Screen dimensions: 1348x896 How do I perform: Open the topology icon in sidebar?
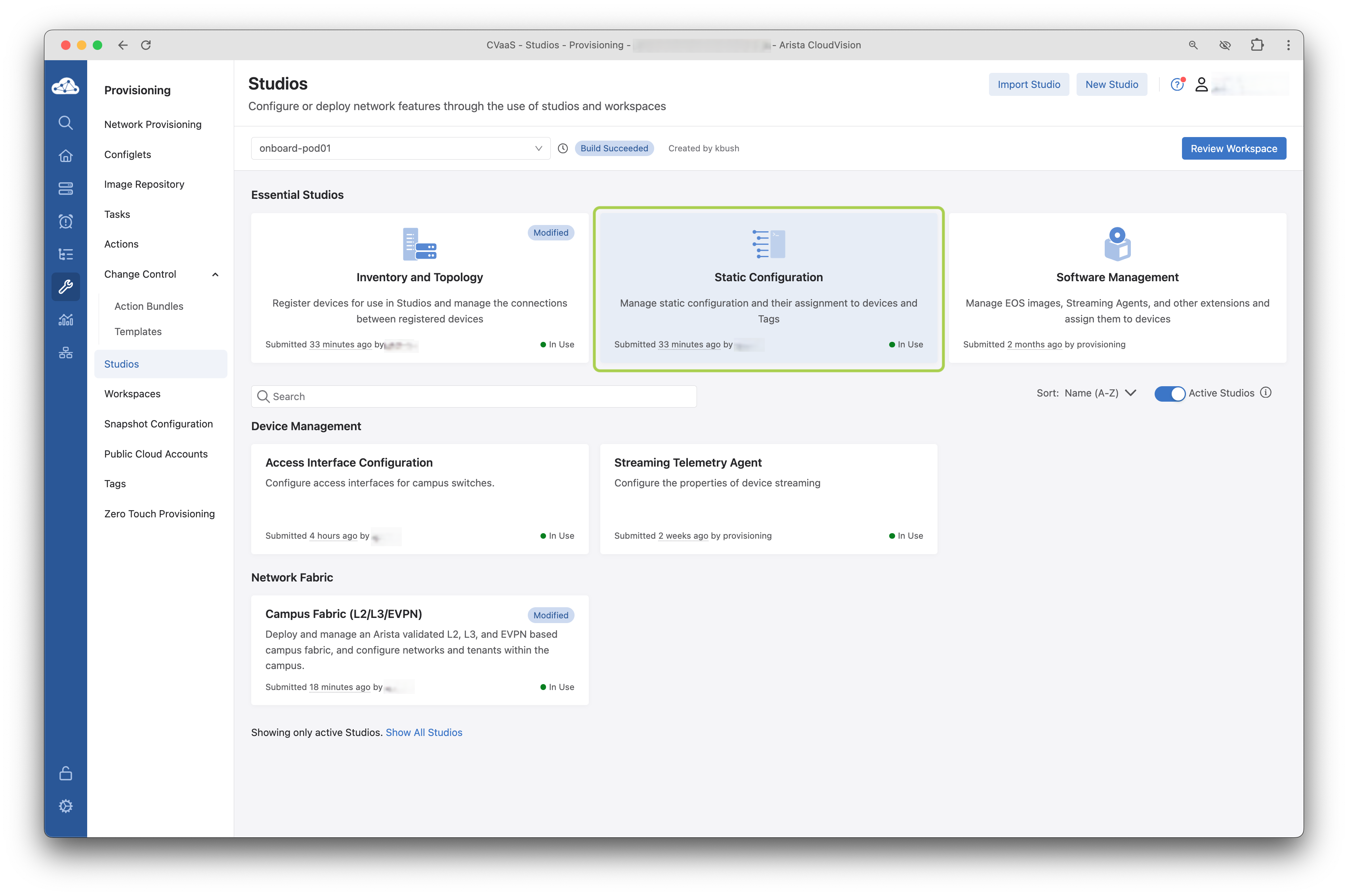click(66, 353)
